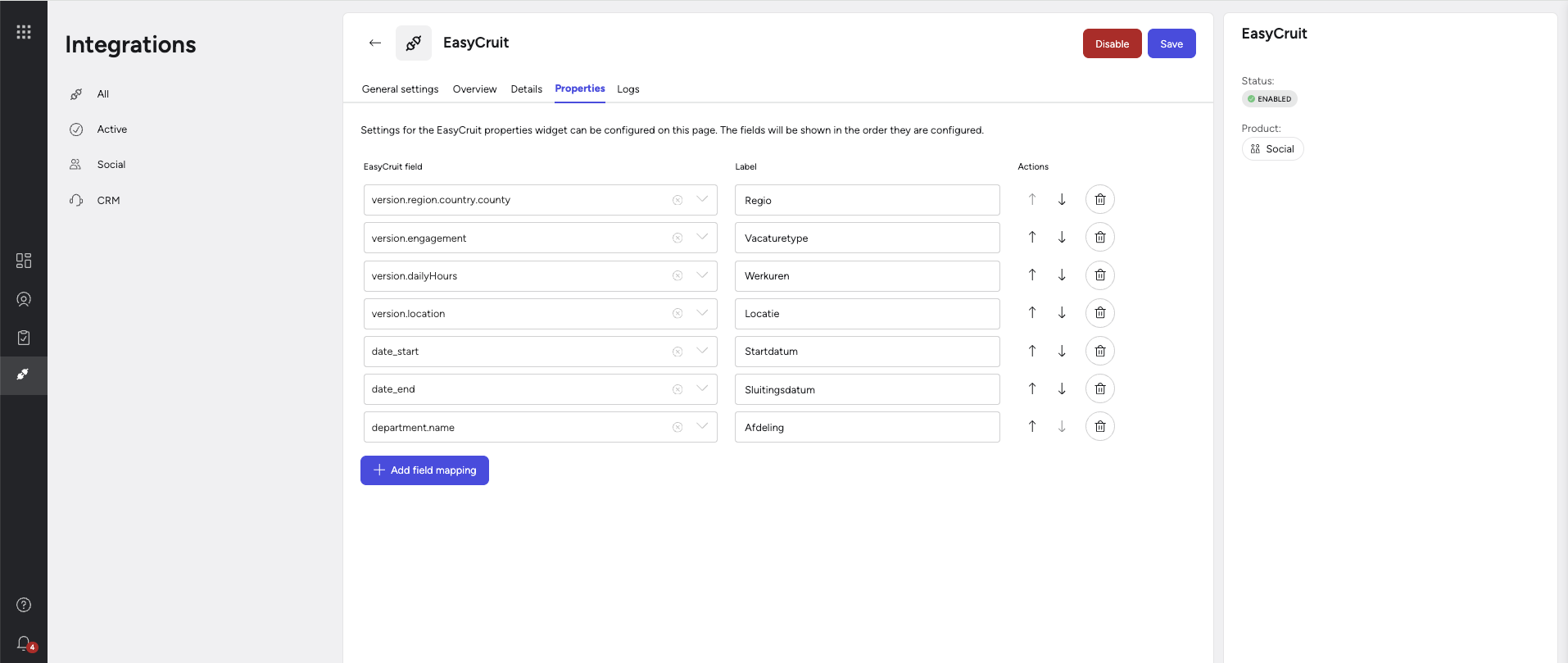Open the dashboard icon in left rail

click(24, 261)
